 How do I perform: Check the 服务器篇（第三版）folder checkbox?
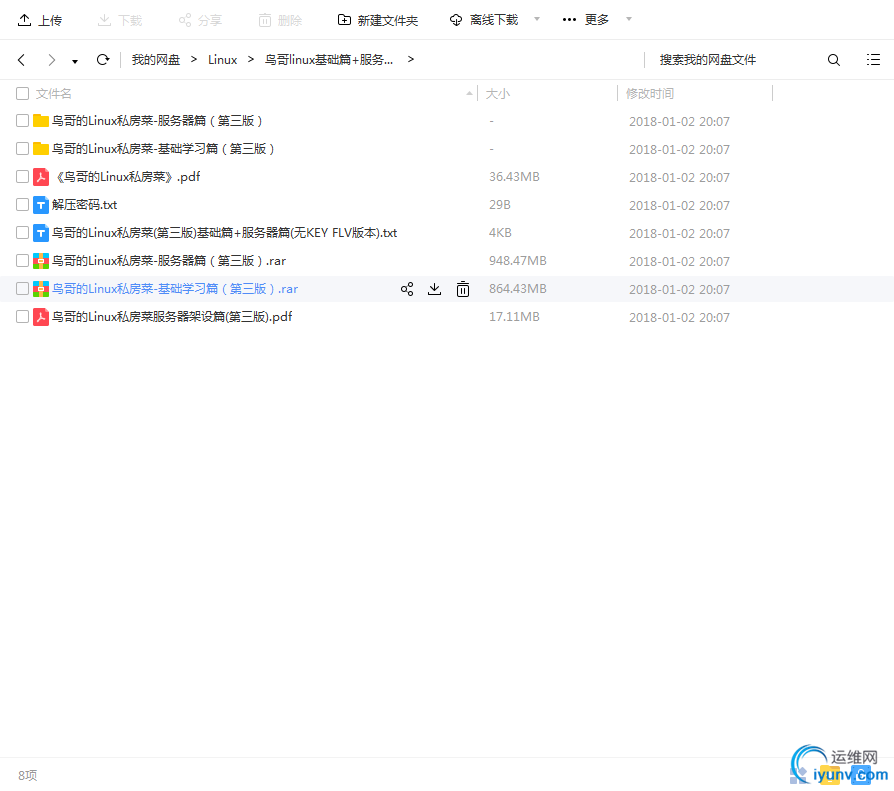coord(22,120)
